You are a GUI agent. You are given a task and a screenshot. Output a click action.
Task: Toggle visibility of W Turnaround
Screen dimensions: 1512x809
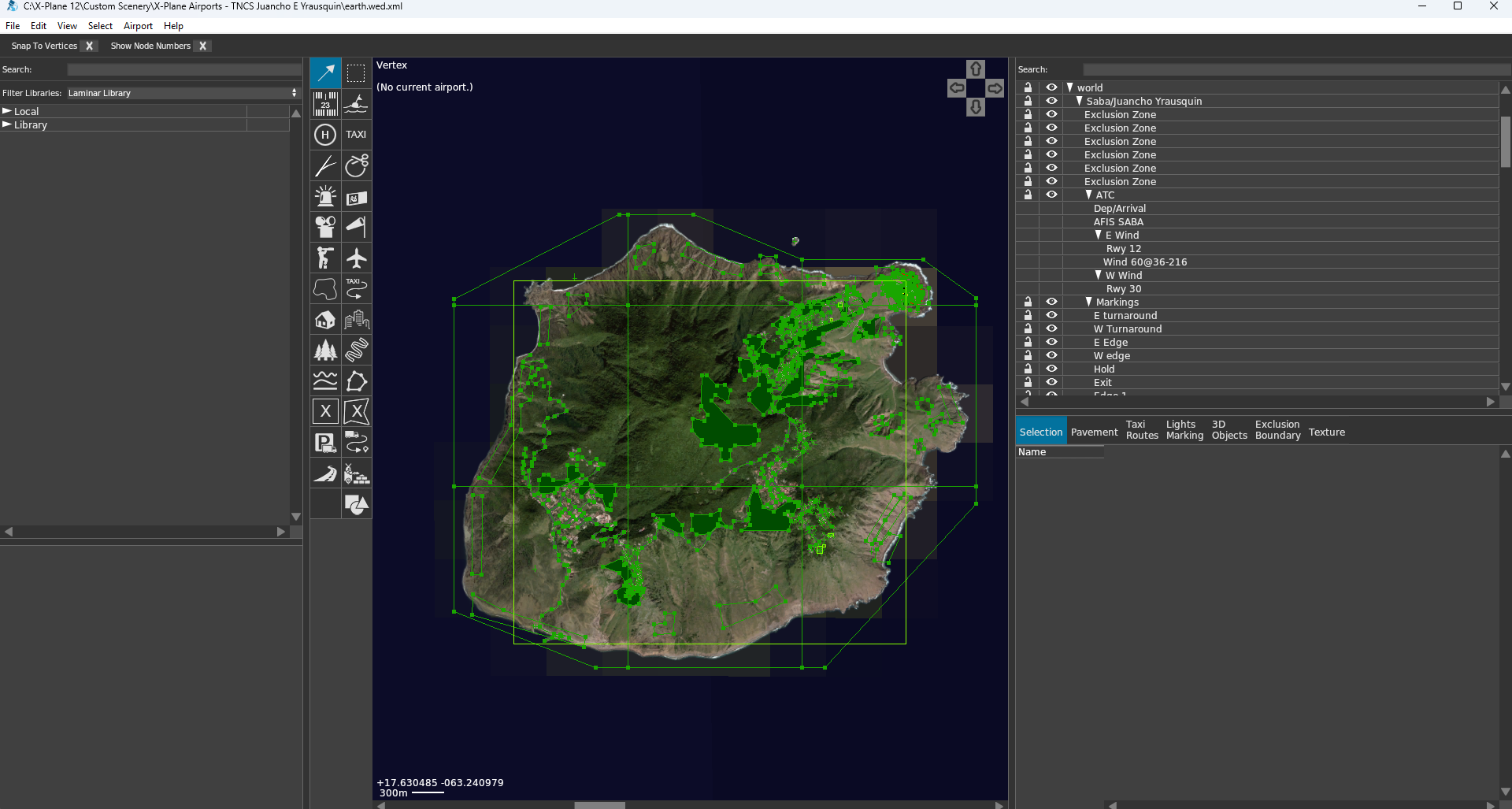pos(1051,328)
